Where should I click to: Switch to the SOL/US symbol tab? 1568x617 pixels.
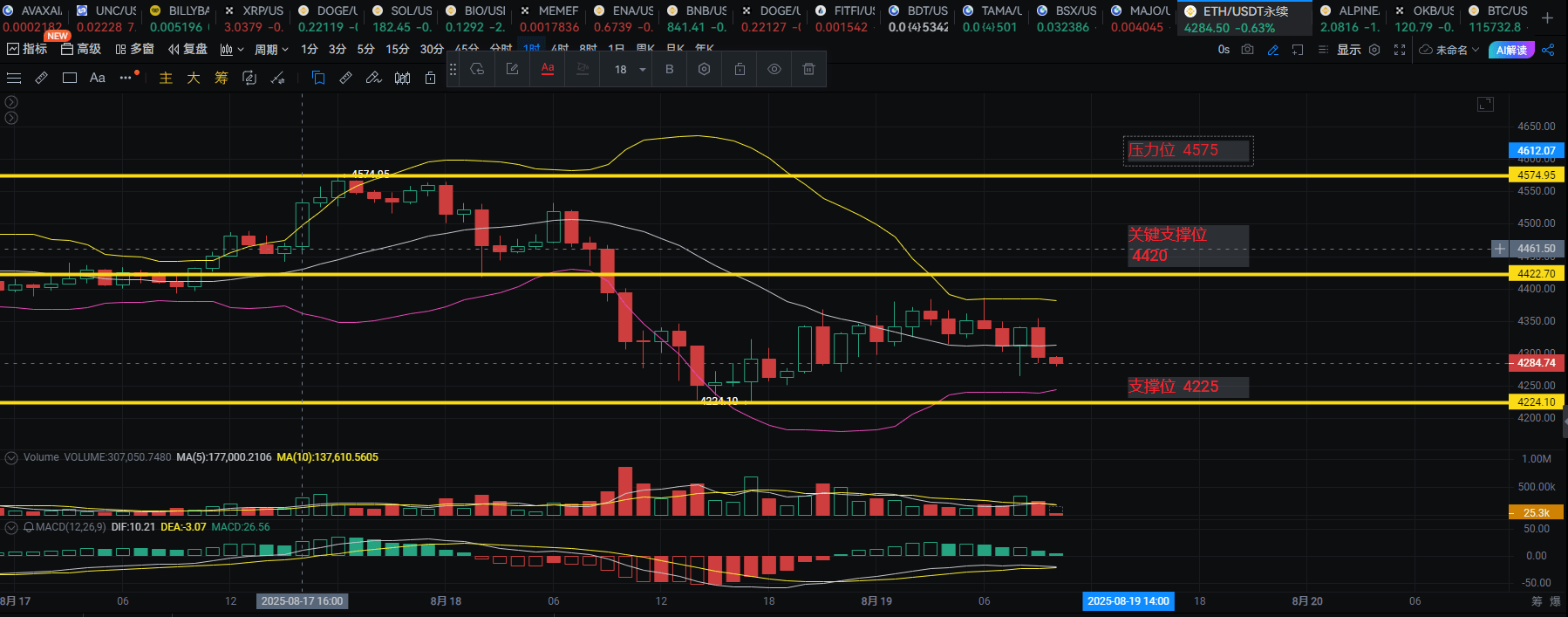tap(402, 18)
